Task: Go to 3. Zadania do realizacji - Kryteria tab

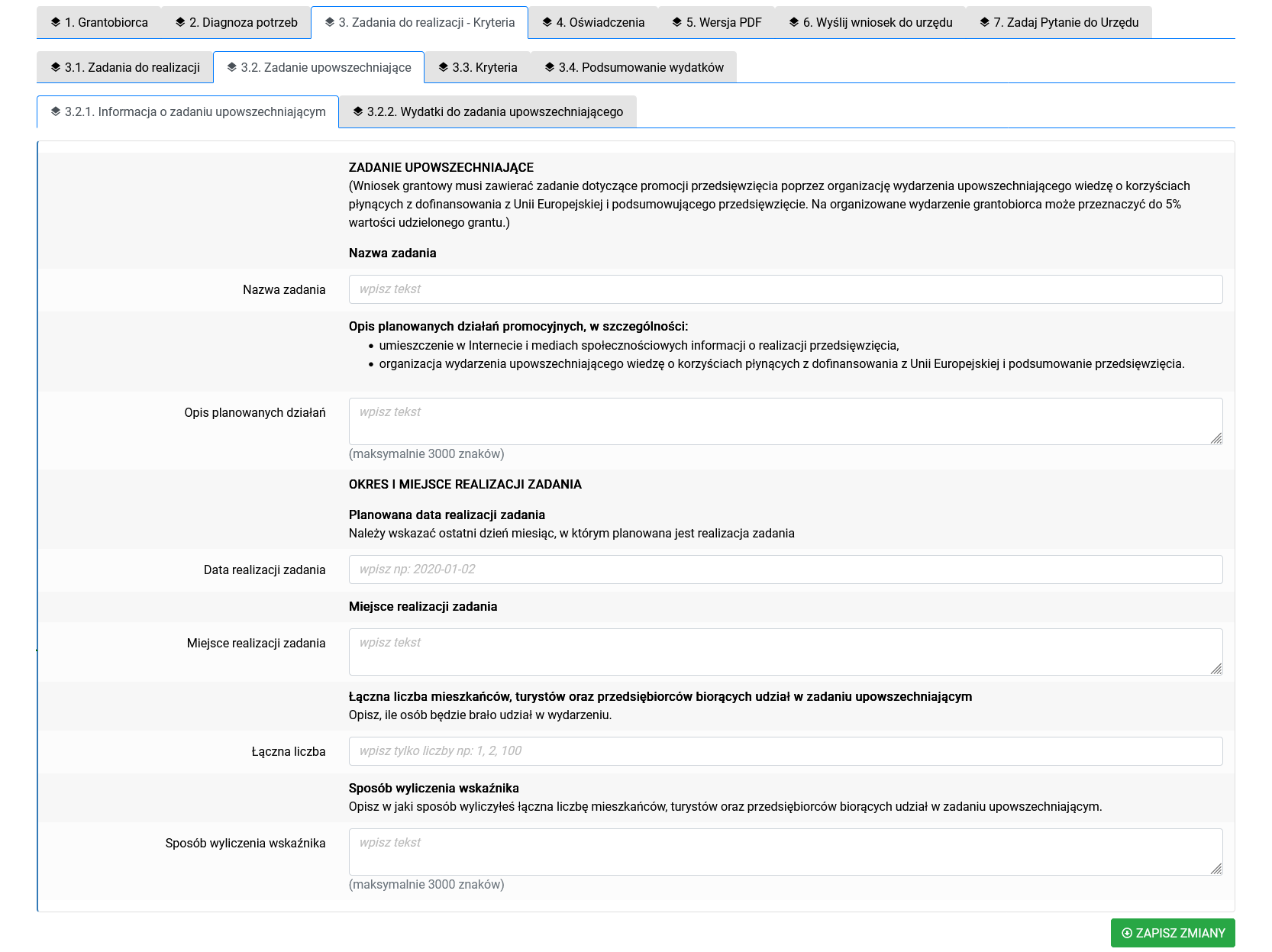Action: pos(419,22)
